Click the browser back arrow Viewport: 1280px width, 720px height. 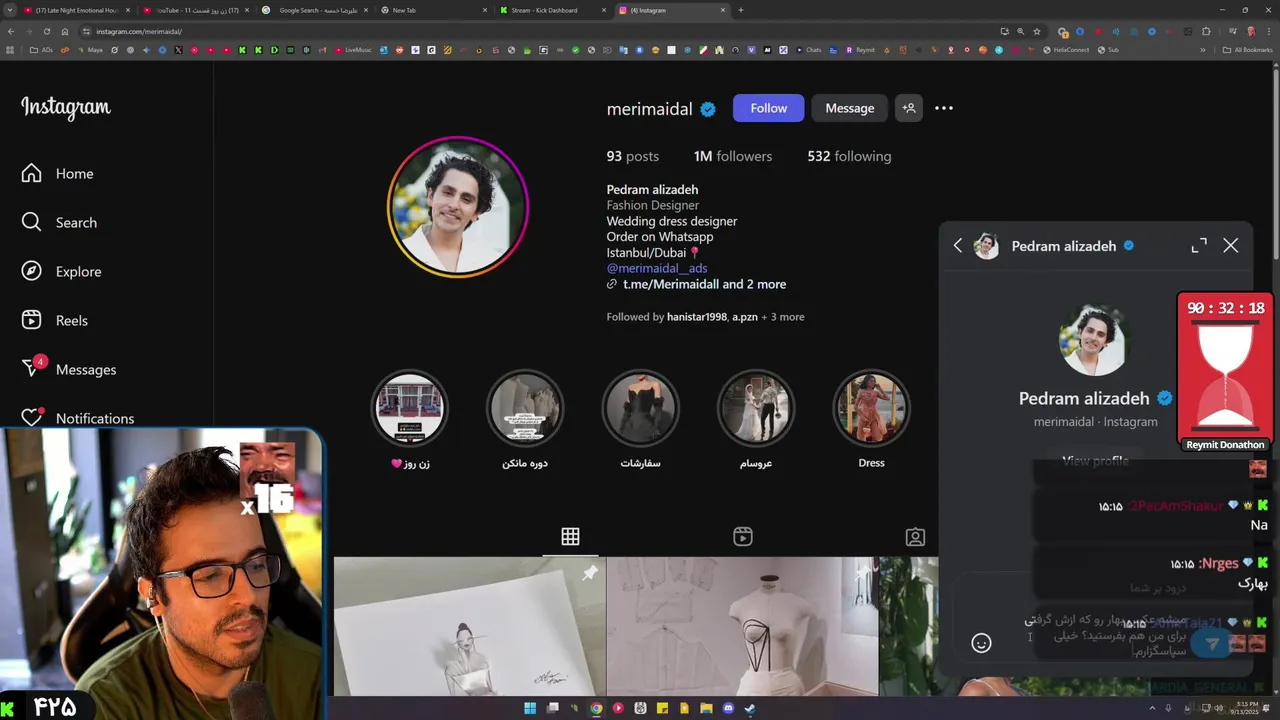11,31
